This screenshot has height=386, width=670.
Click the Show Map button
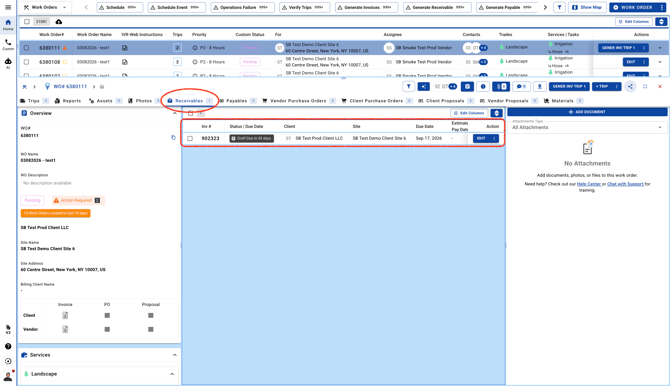click(587, 7)
